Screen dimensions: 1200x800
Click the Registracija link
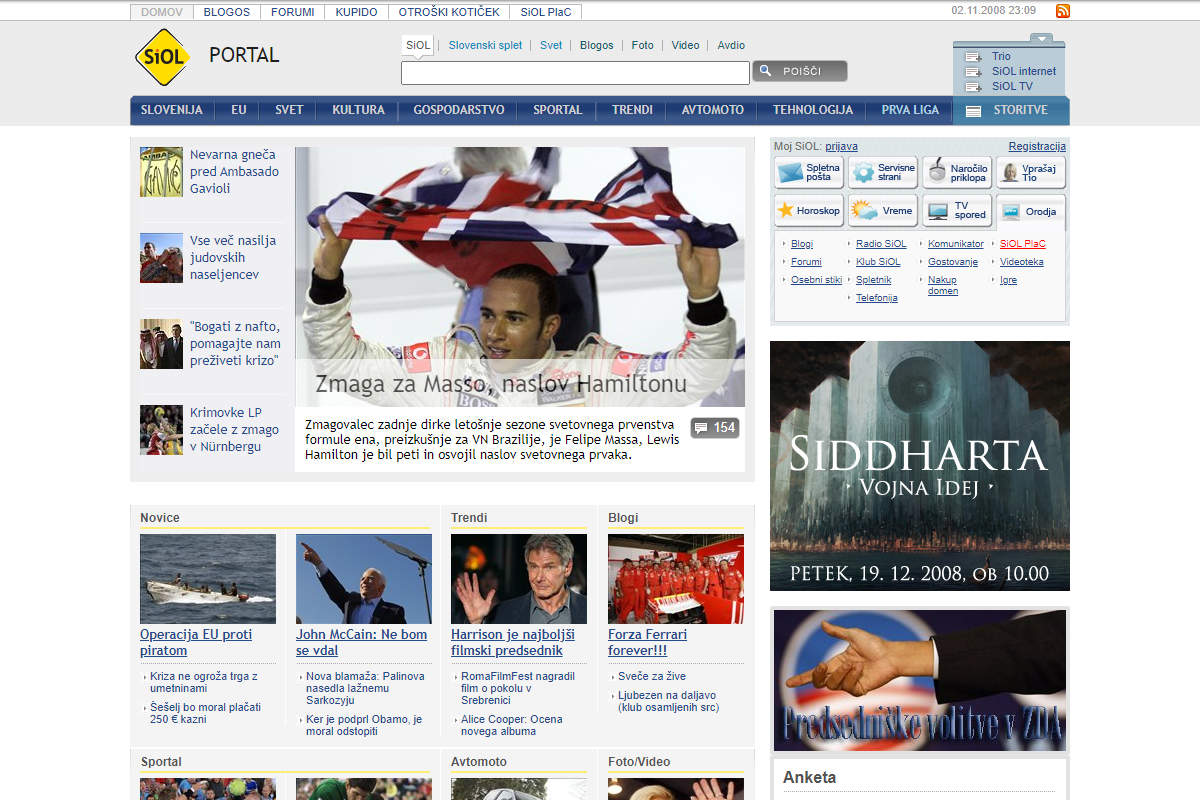pos(1036,146)
